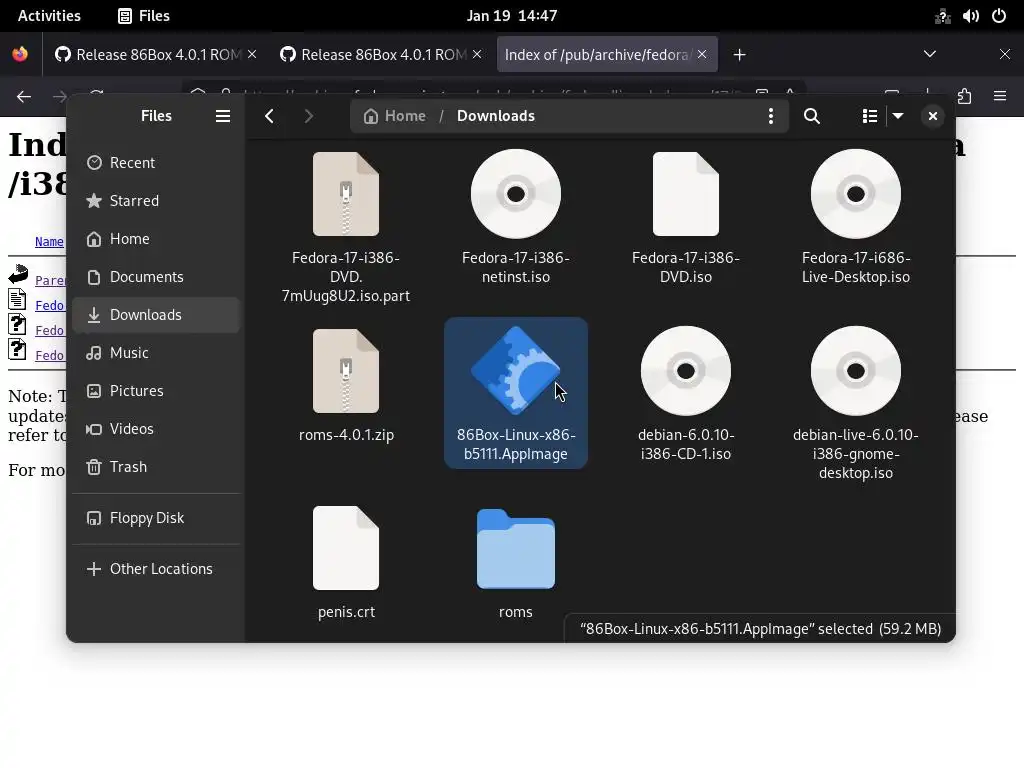This screenshot has height=768, width=1024.
Task: Click the power icon in system tray
Action: coord(999,16)
